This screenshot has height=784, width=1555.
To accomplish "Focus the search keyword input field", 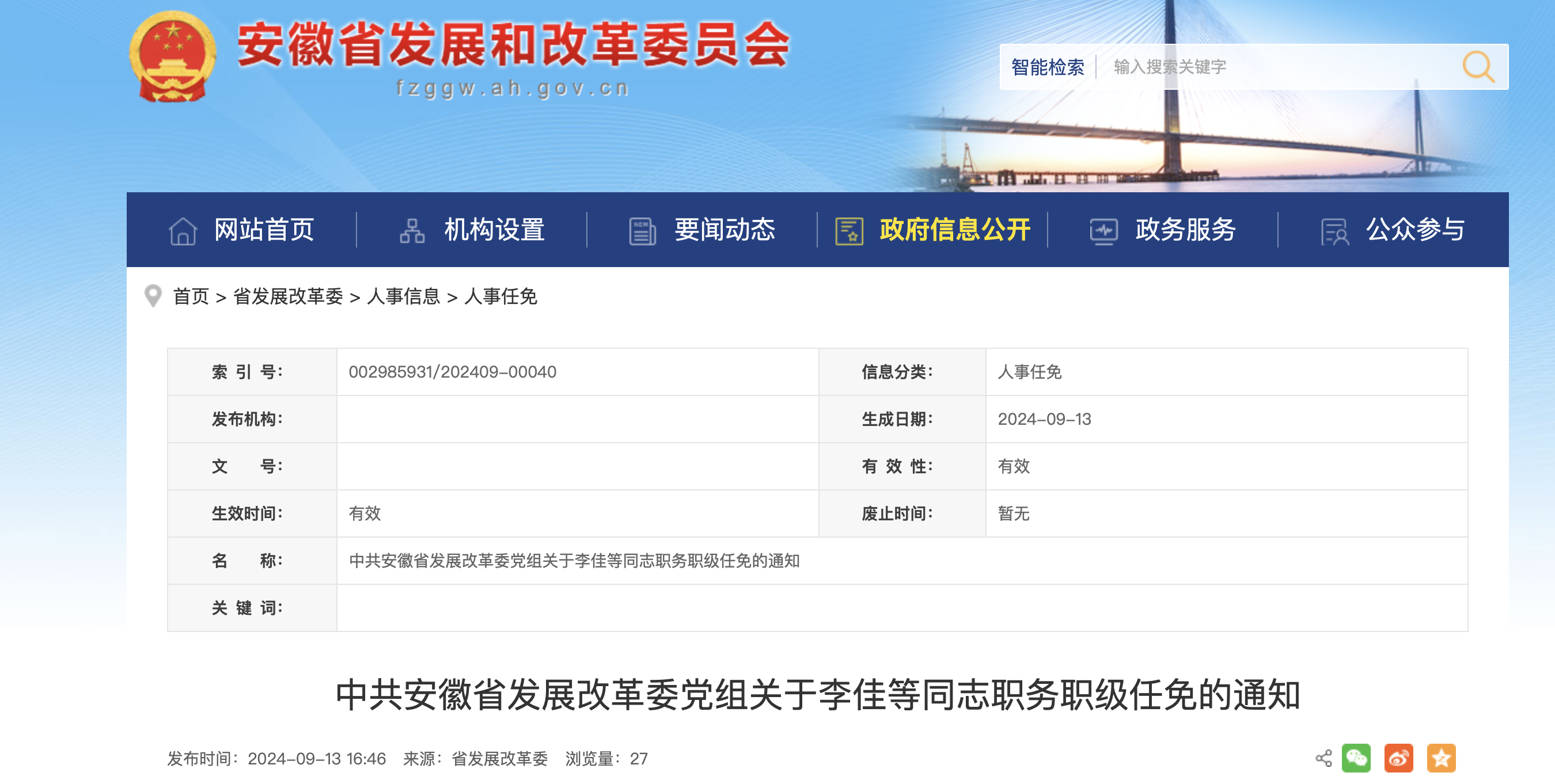I will coord(1280,67).
